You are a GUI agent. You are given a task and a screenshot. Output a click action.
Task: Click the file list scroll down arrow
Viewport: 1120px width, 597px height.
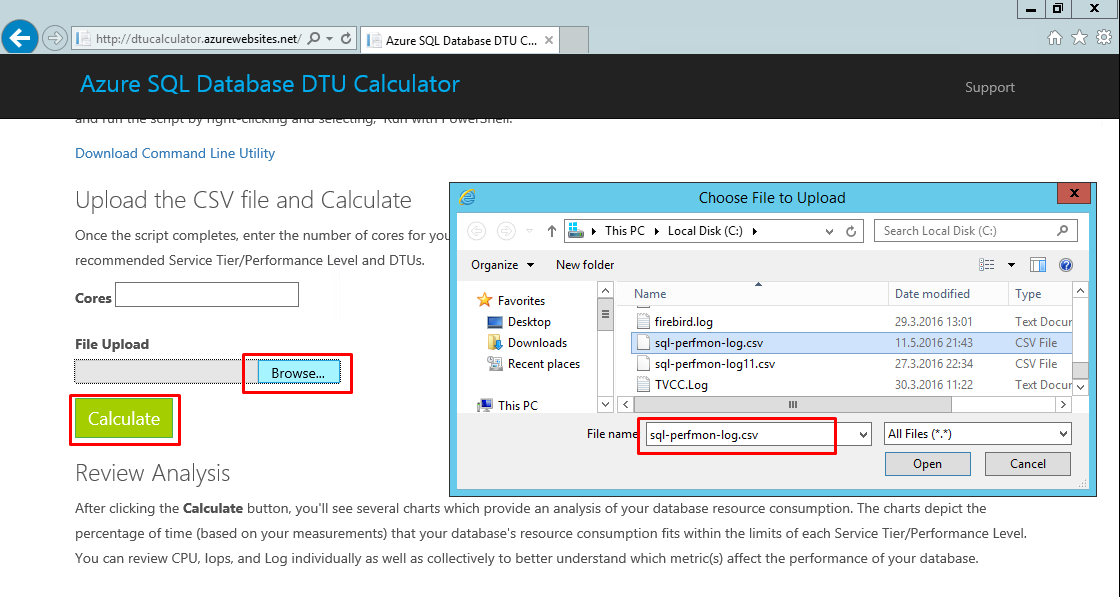1080,386
